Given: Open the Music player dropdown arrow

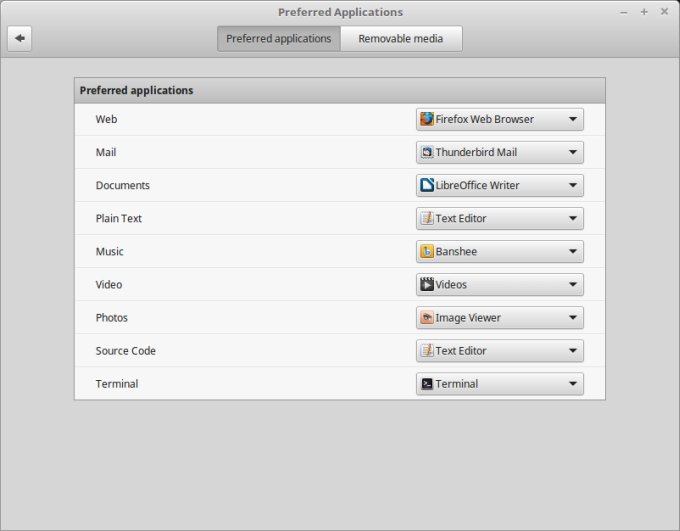Looking at the screenshot, I should pos(572,251).
